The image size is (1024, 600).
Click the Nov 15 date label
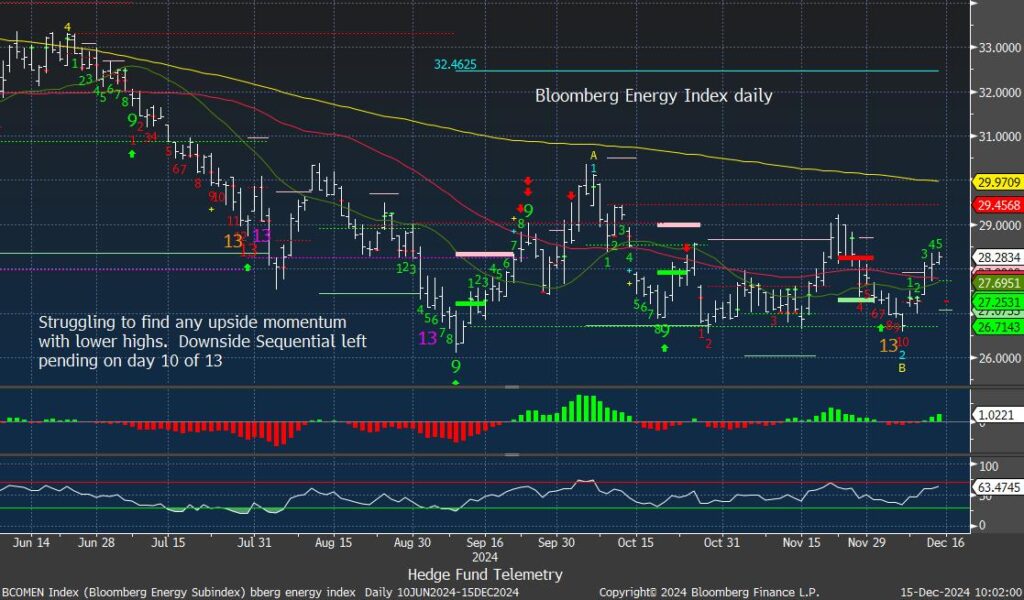pos(801,543)
